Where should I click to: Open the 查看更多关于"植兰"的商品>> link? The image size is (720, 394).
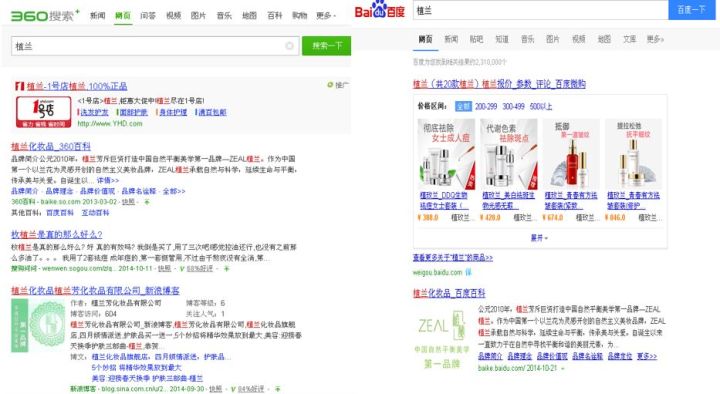[x=453, y=258]
